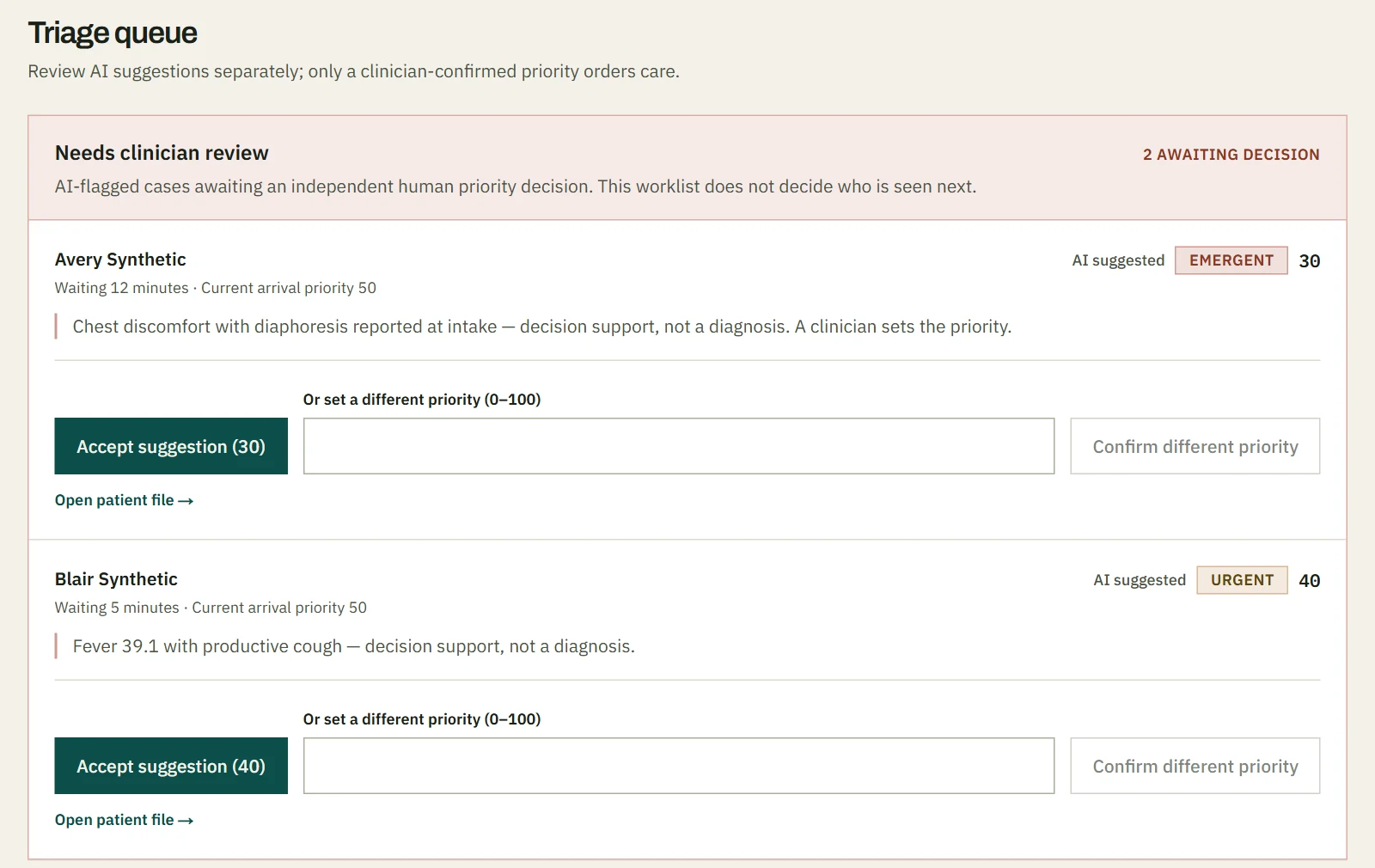Select the Blair Synthetic patient name
This screenshot has width=1375, height=868.
(116, 579)
